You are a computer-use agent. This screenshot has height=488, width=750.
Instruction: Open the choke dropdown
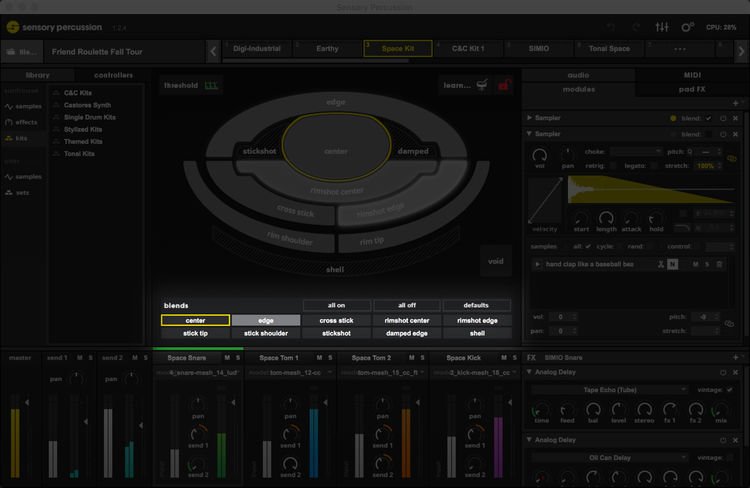point(636,152)
